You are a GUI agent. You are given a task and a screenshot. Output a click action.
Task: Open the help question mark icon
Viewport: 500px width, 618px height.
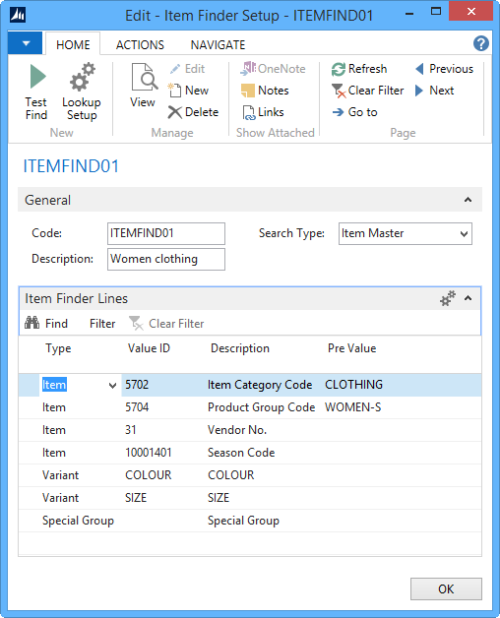point(481,43)
